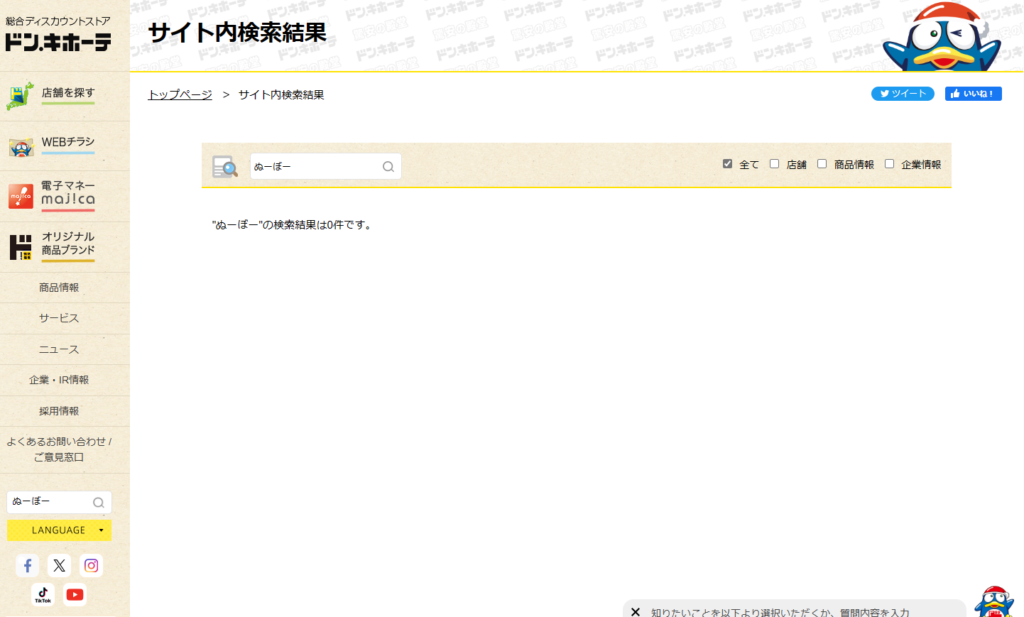Screen dimensions: 1024x617
Task: Open the WEB flyer penguin icon
Action: click(x=21, y=147)
